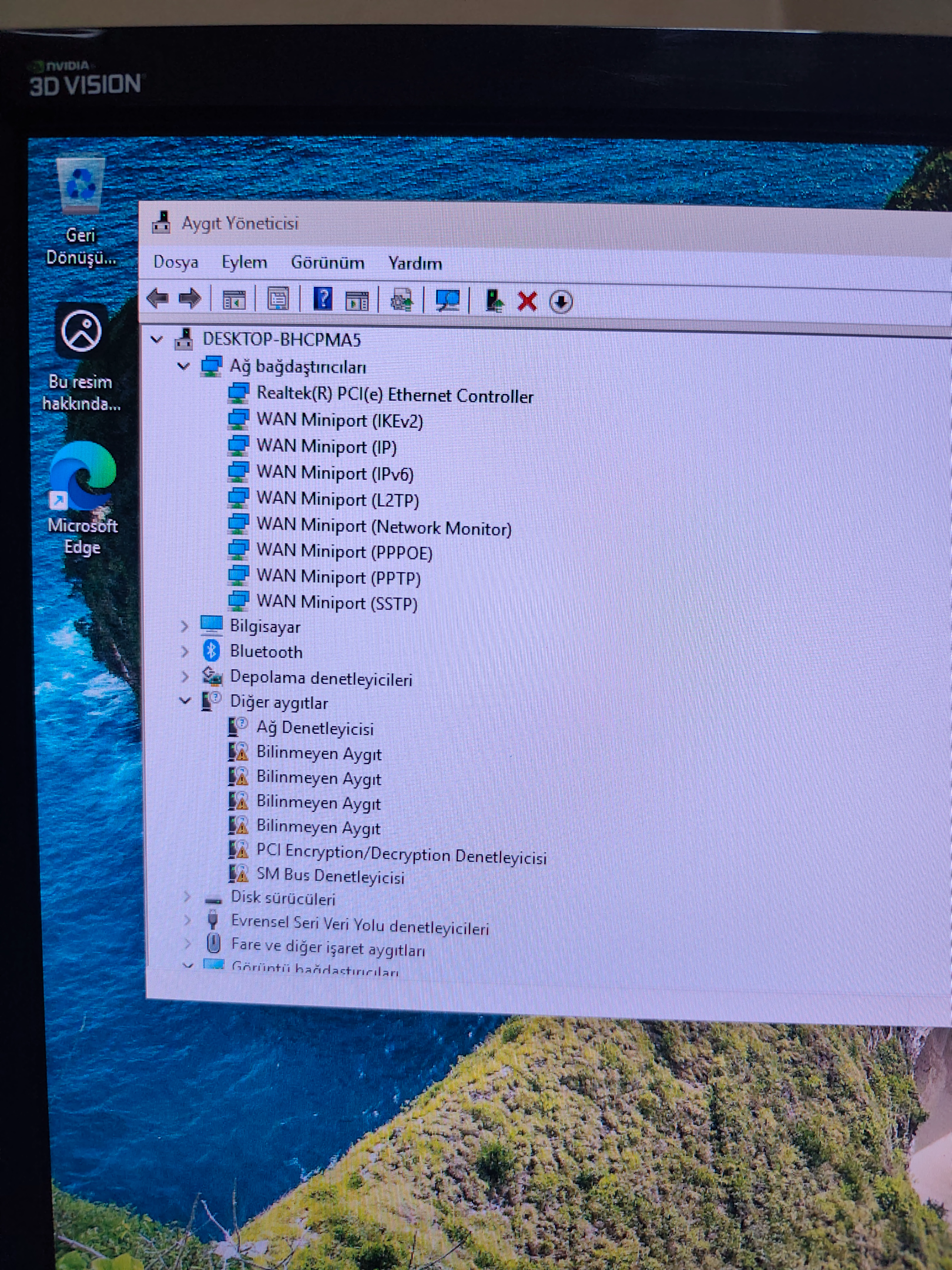Open the Dosya menu
The image size is (952, 1270).
pos(175,262)
